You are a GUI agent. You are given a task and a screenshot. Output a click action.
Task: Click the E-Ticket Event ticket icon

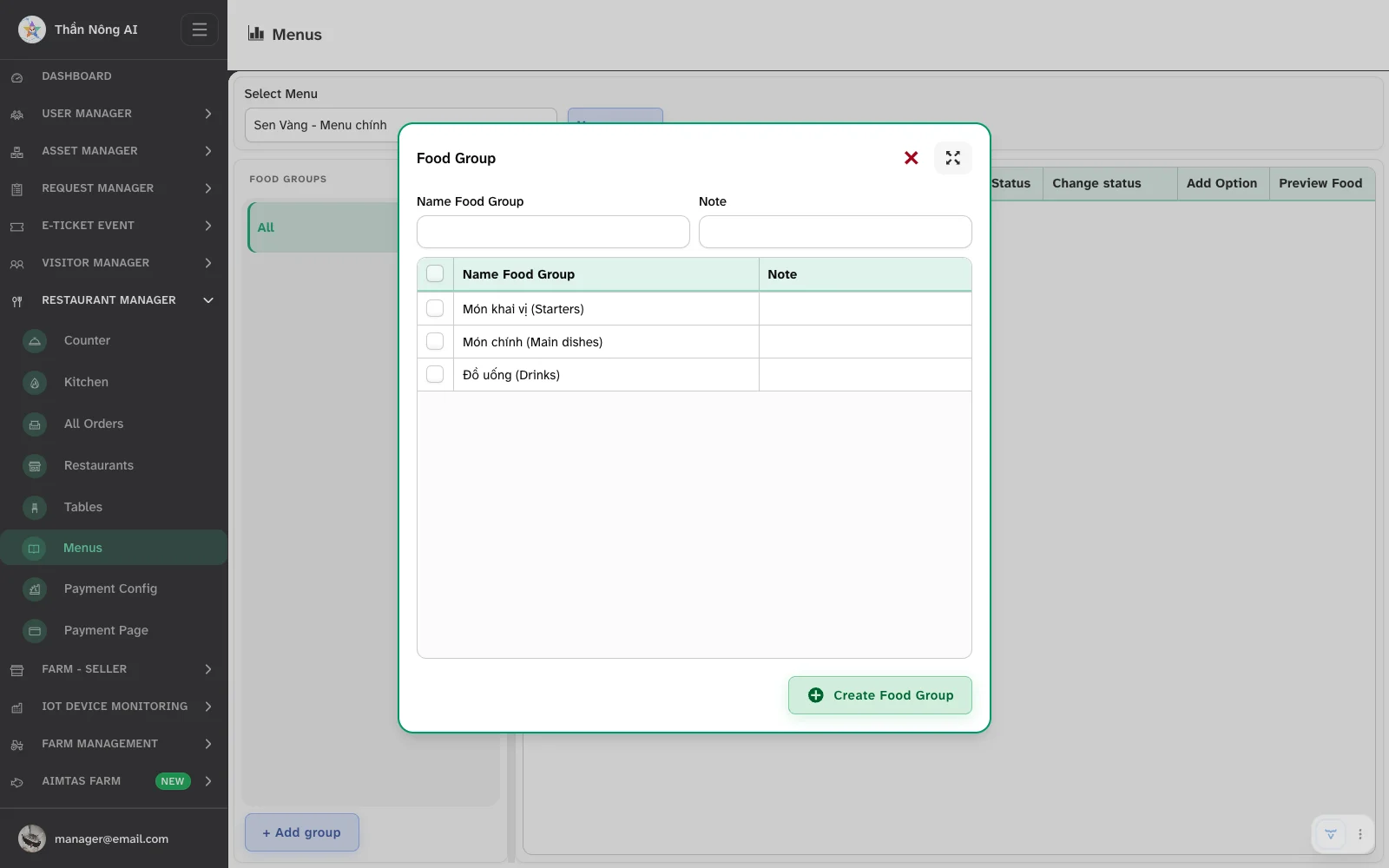[16, 227]
